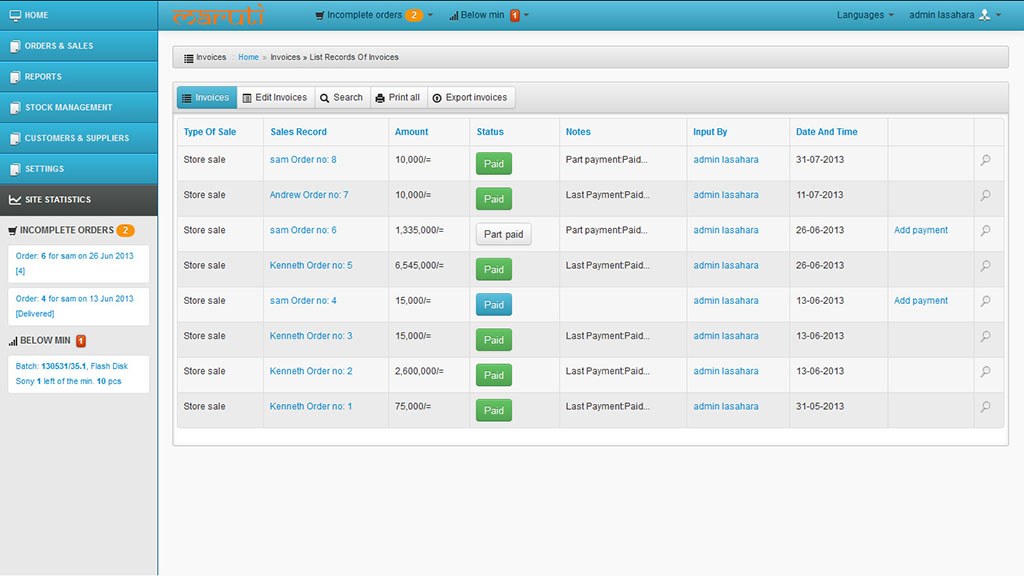Click the list icon in the breadcrumb bar
Screen dimensions: 1024x576
point(189,58)
